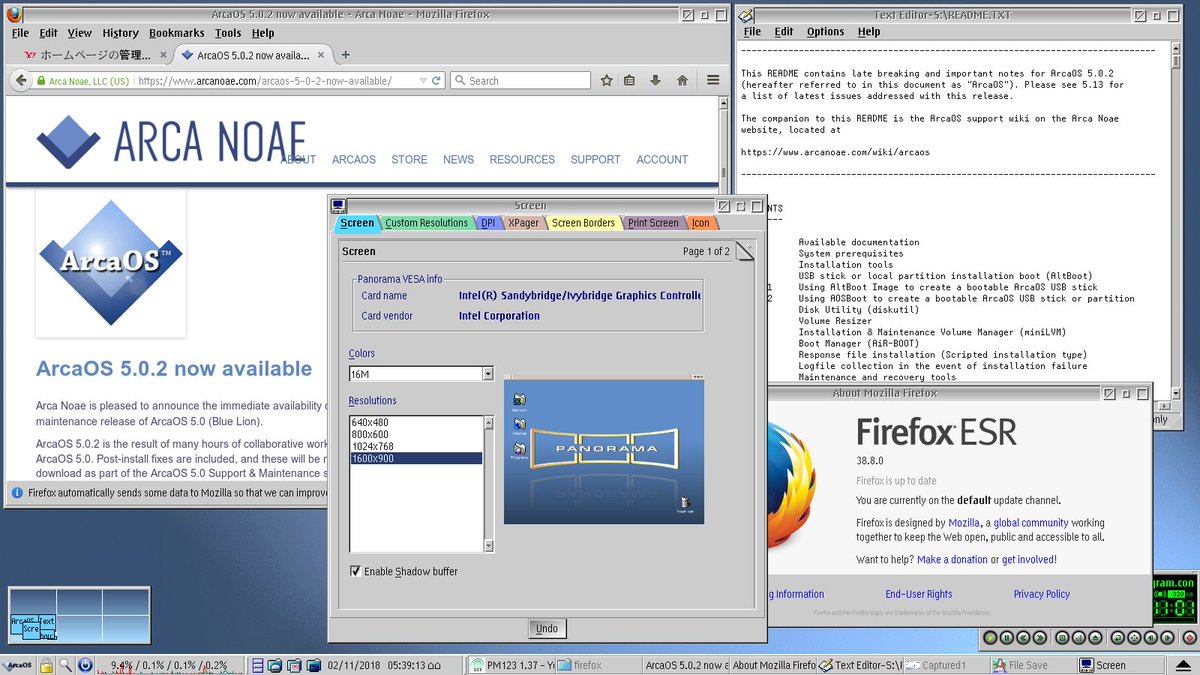Switch to Text Editor via taskbar button
This screenshot has width=1200, height=675.
pyautogui.click(x=862, y=665)
